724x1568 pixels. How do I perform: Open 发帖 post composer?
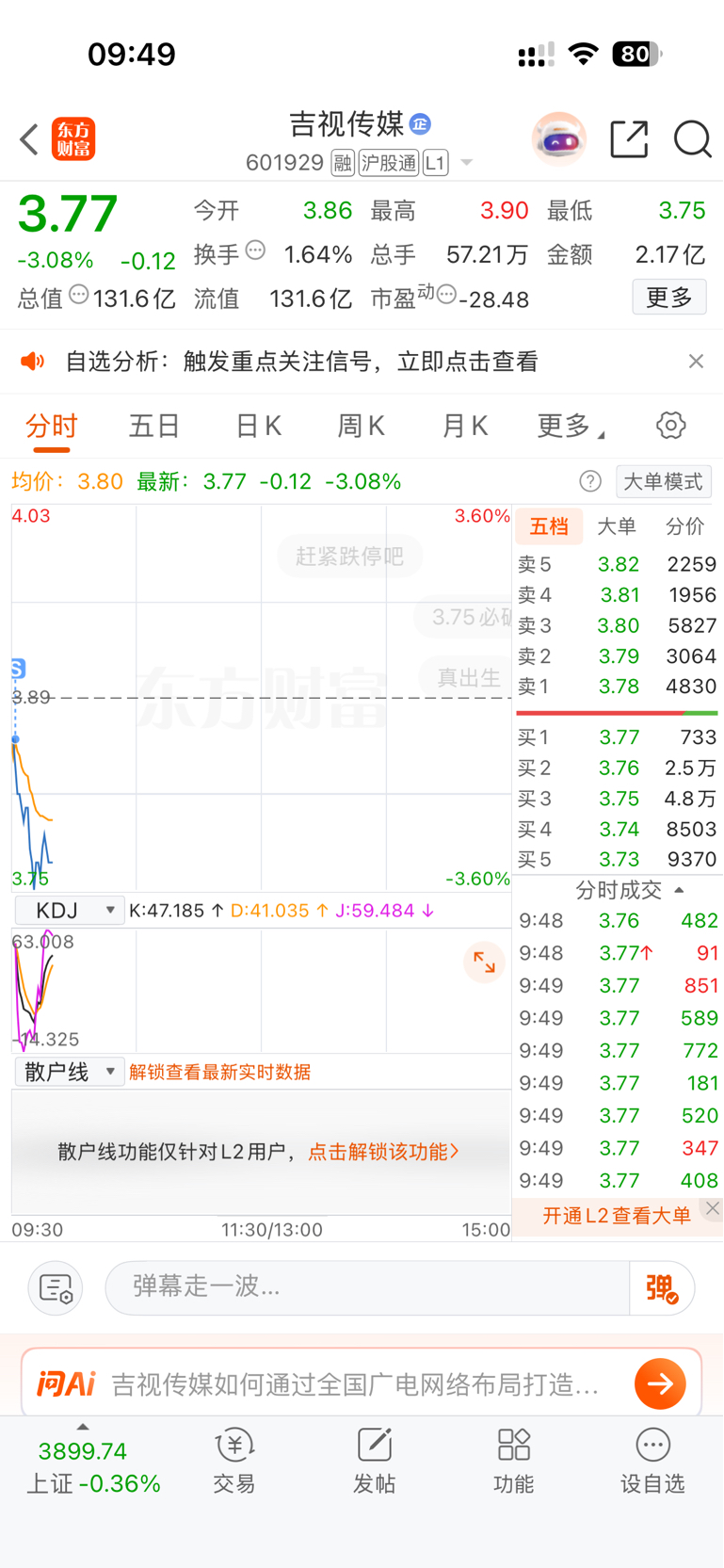point(374,1461)
